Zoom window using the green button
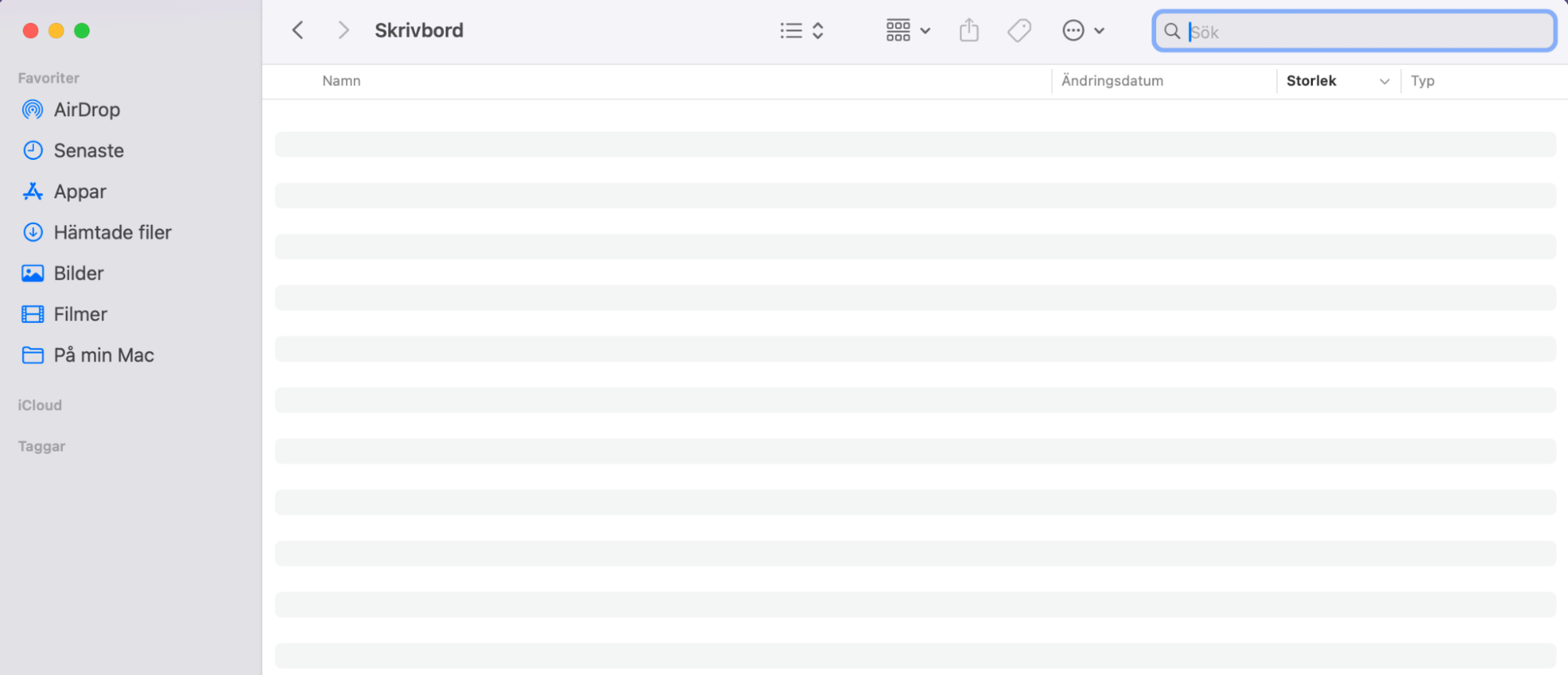 (x=82, y=31)
